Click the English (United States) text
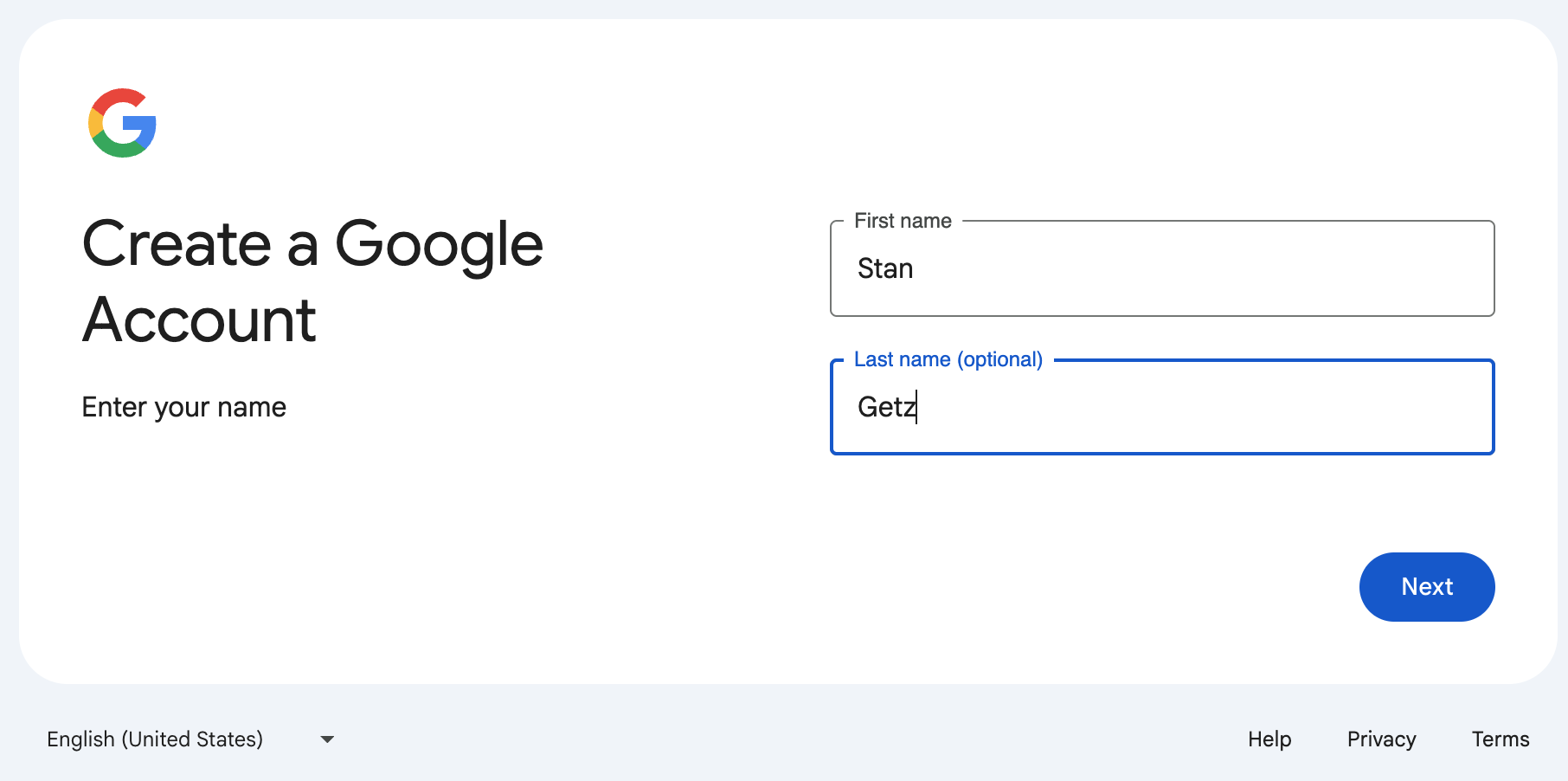Viewport: 1568px width, 781px height. tap(154, 739)
